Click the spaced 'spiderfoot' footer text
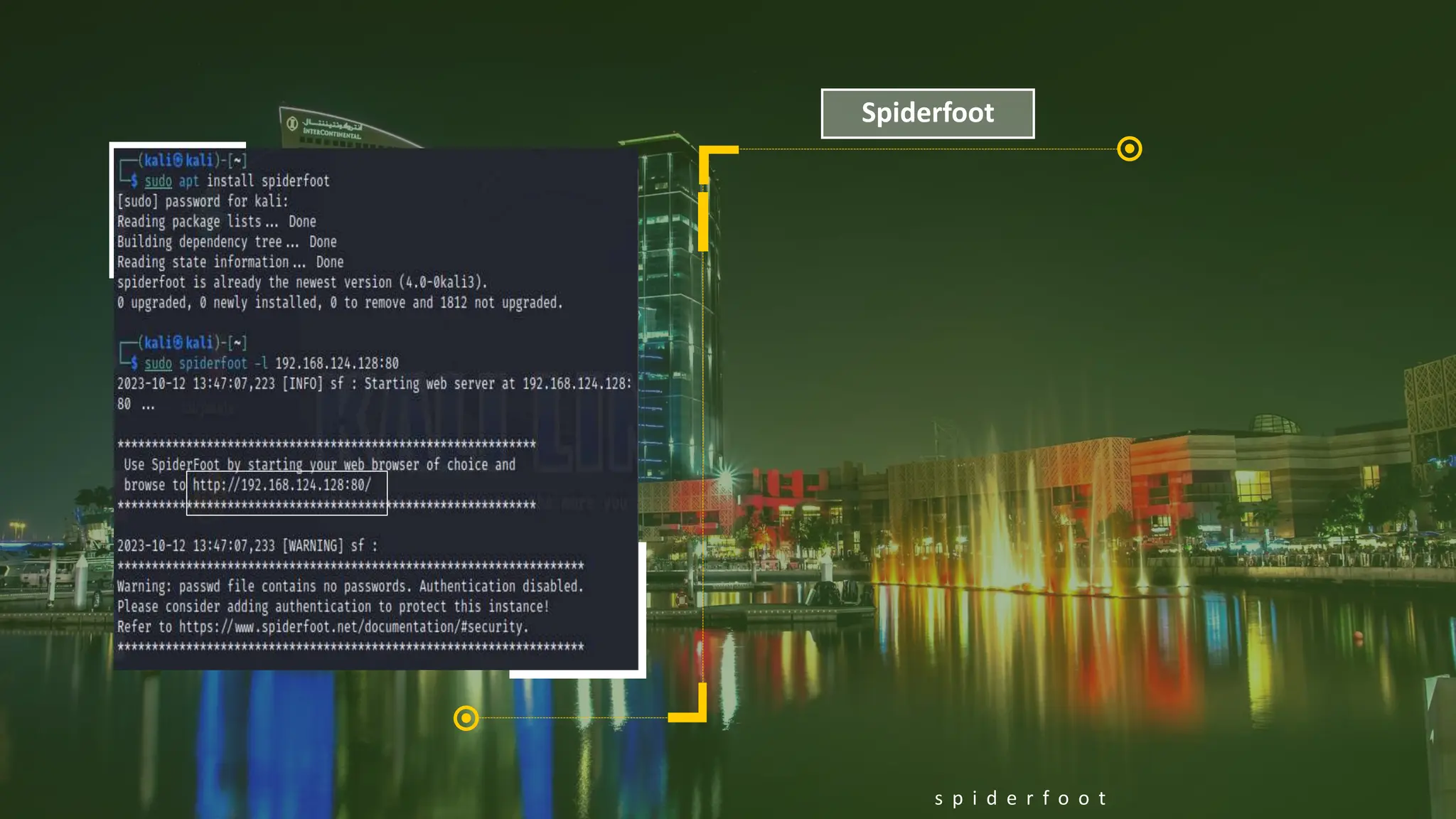The image size is (1456, 819). tap(1020, 798)
